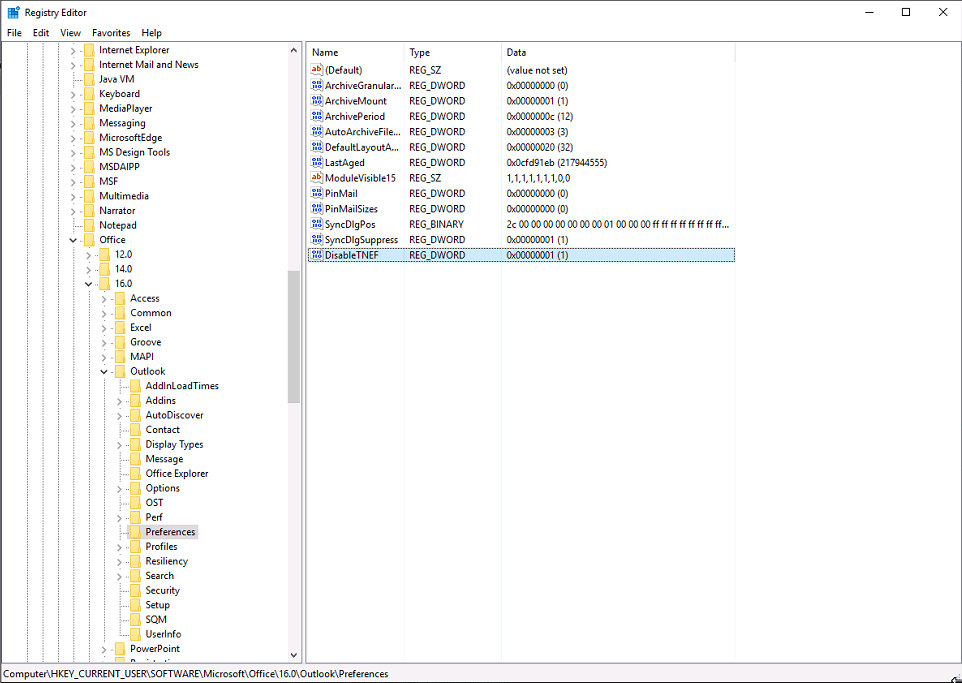The width and height of the screenshot is (962, 683).
Task: Click the SyncDlgPos binary value icon
Action: tap(317, 224)
